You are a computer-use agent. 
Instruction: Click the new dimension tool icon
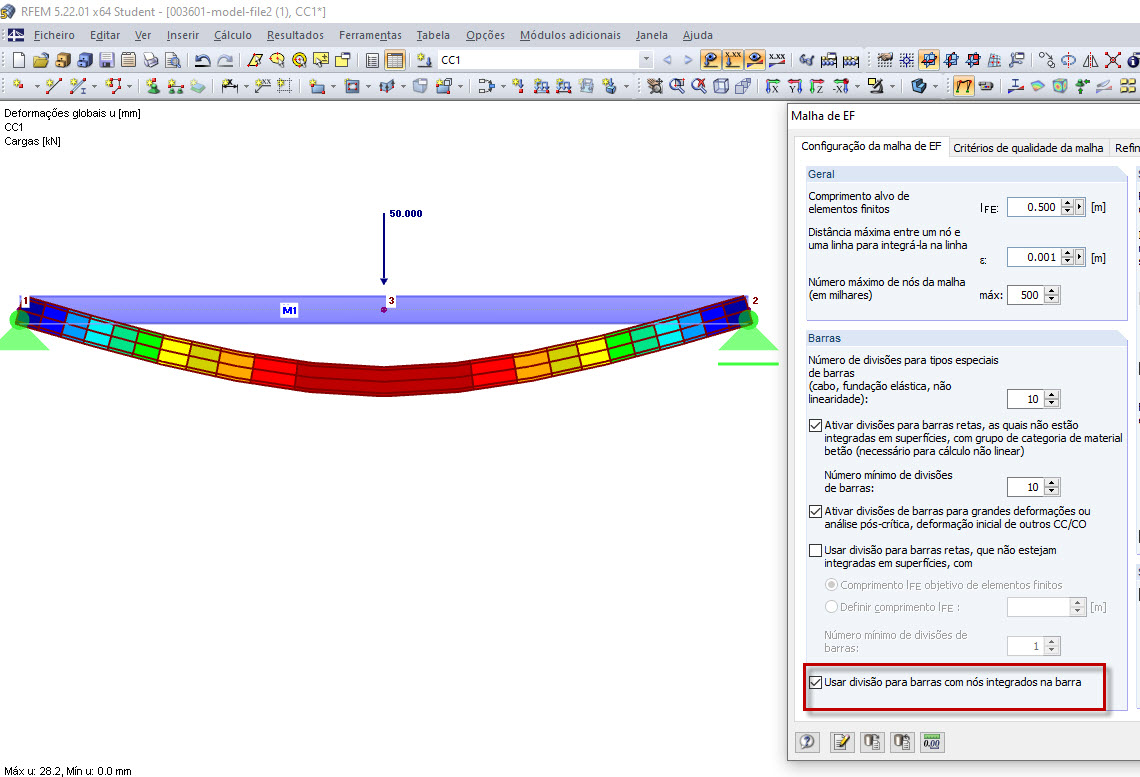click(x=230, y=86)
